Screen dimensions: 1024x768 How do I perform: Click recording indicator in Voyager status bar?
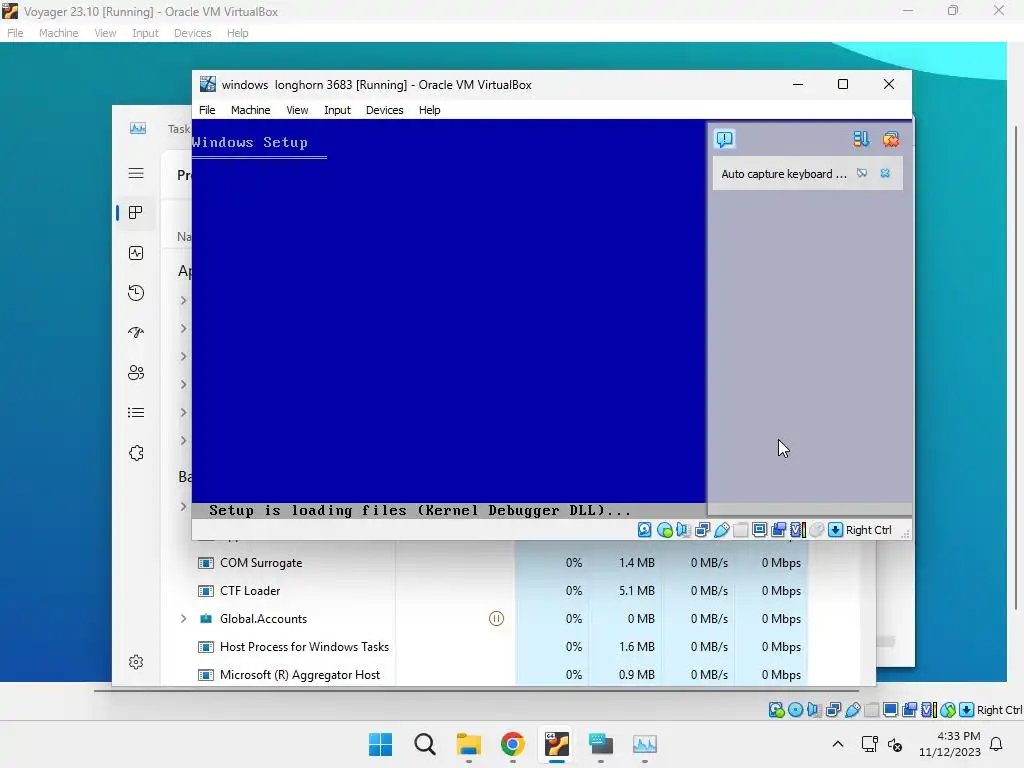[909, 710]
